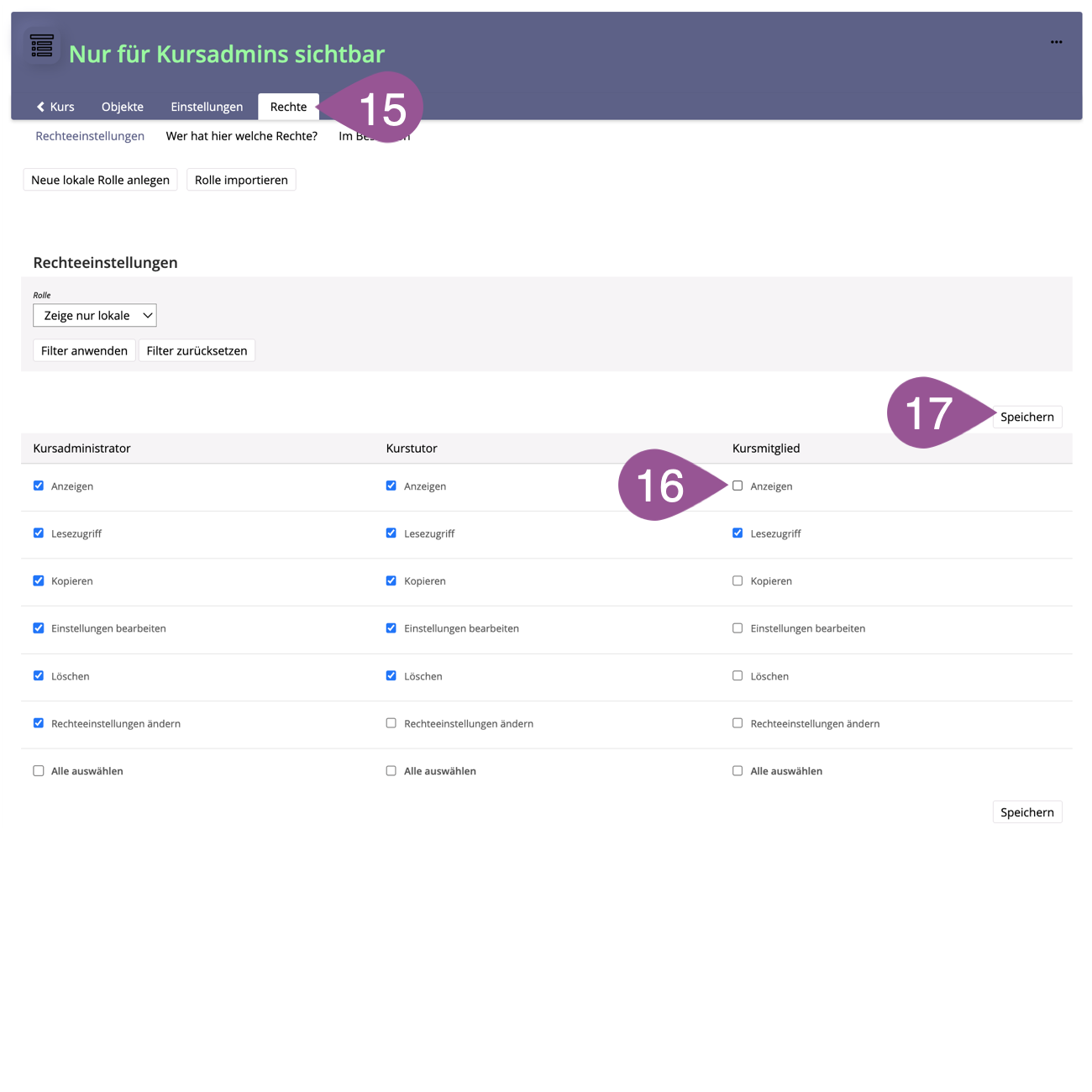1092x1092 pixels.
Task: Switch to the Objekte tab
Action: click(123, 107)
